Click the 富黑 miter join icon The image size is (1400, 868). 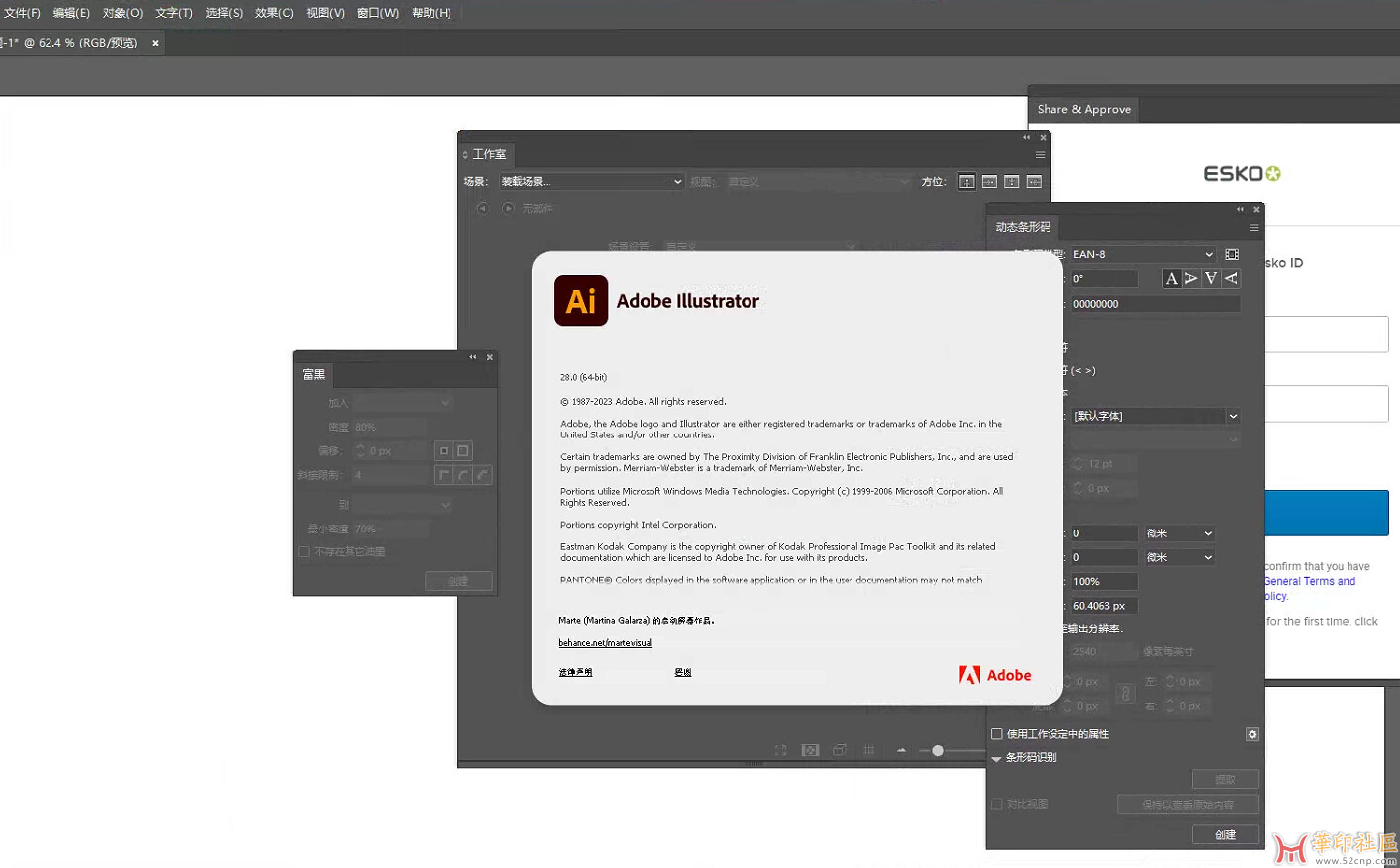(444, 475)
